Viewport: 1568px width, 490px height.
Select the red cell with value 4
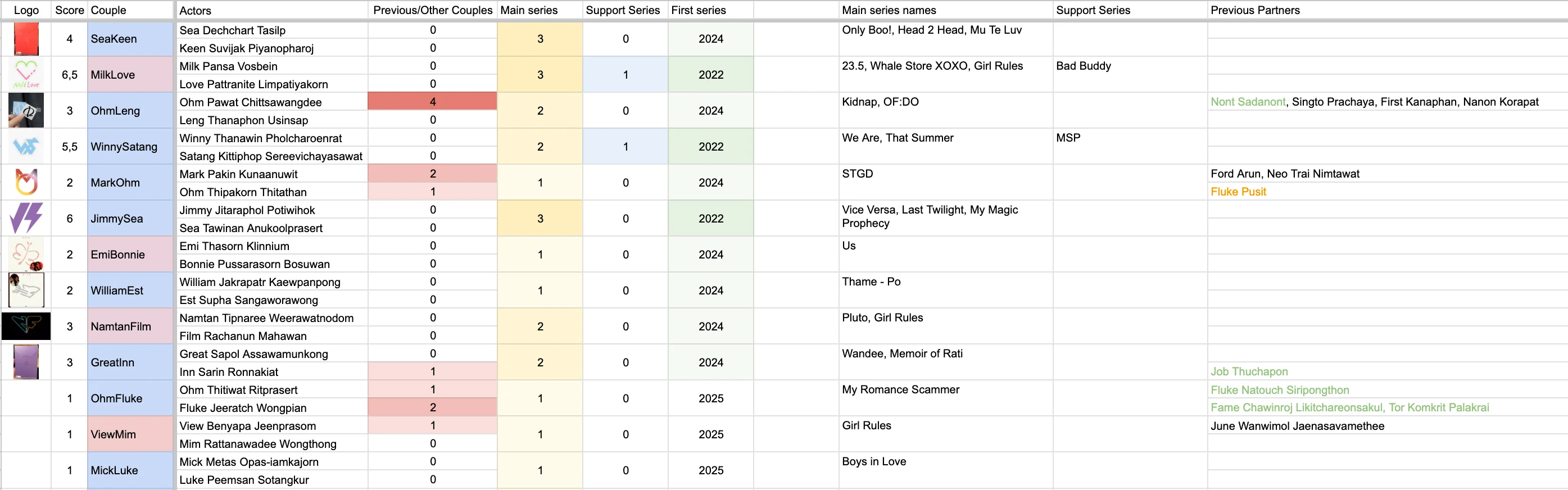pyautogui.click(x=432, y=102)
